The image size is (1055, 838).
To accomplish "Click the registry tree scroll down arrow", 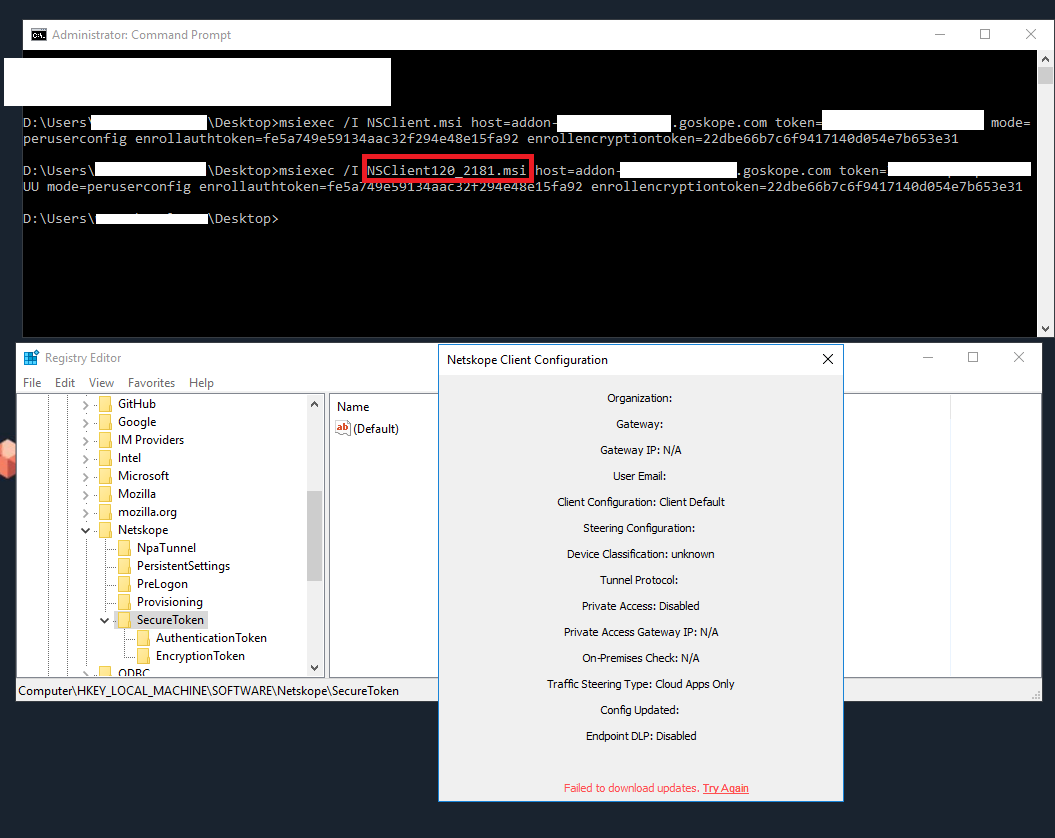I will (314, 668).
